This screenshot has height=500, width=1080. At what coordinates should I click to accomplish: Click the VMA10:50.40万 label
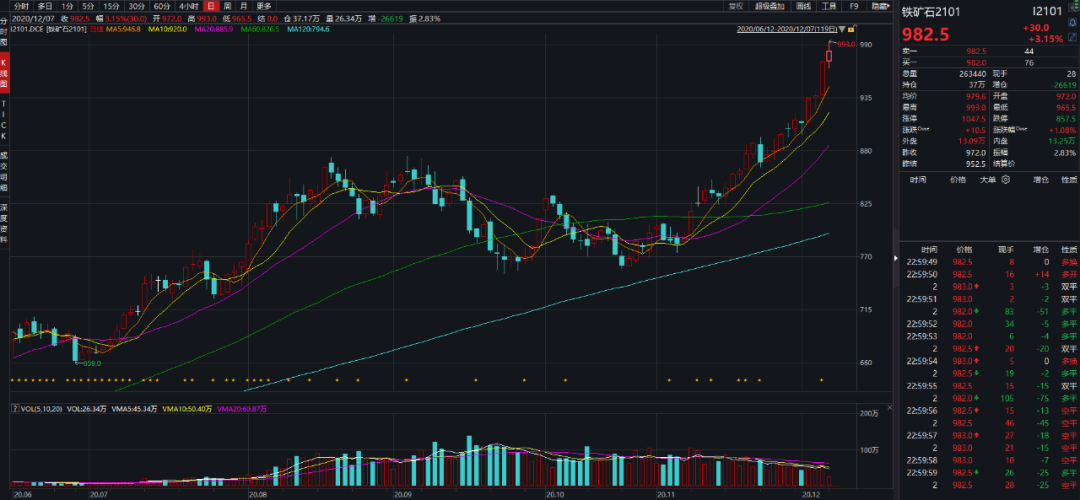[x=185, y=408]
